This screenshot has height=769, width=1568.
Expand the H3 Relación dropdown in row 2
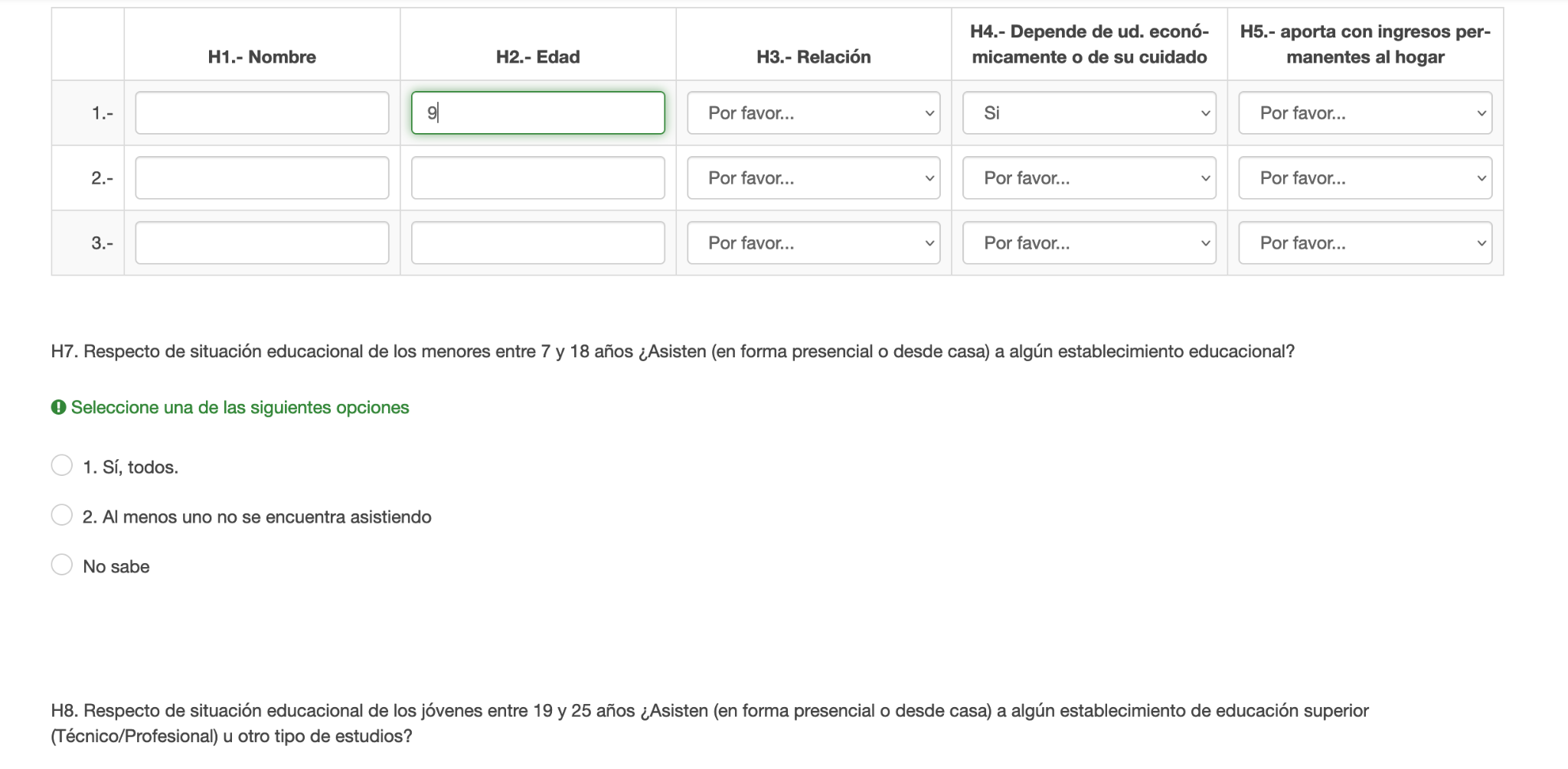point(813,178)
